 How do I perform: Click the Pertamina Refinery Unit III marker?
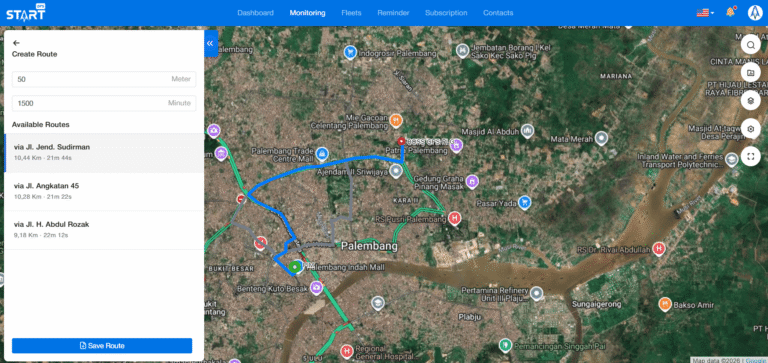pos(537,293)
